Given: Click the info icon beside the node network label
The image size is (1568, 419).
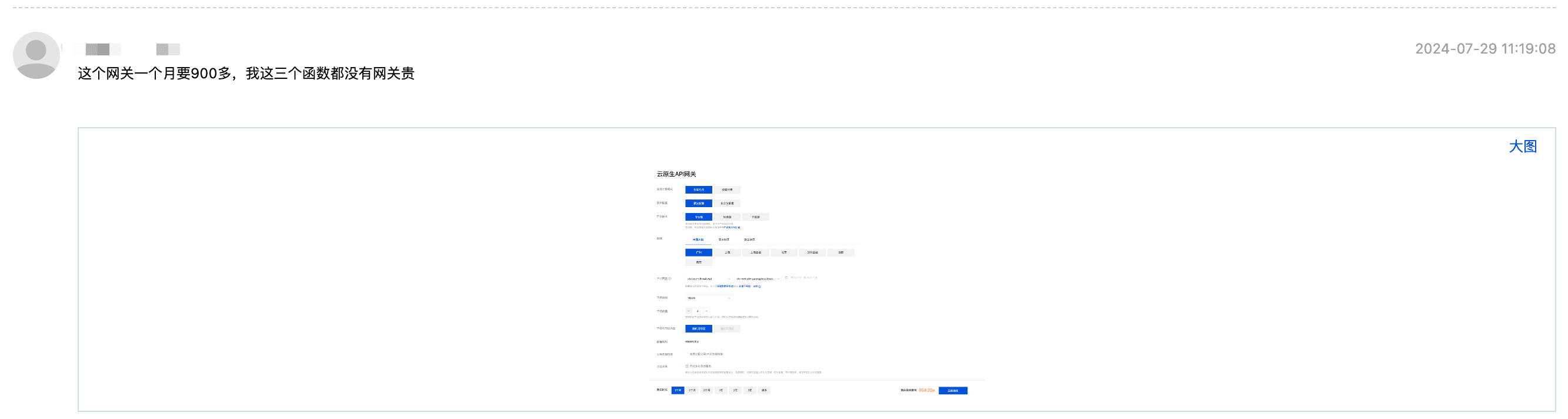Looking at the screenshot, I should [669, 278].
